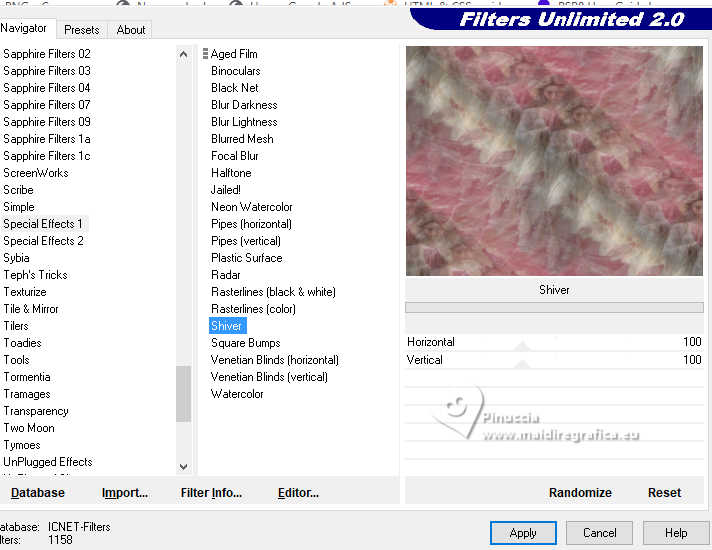Select UnPlugged Effects category
The image size is (712, 550).
coord(48,462)
